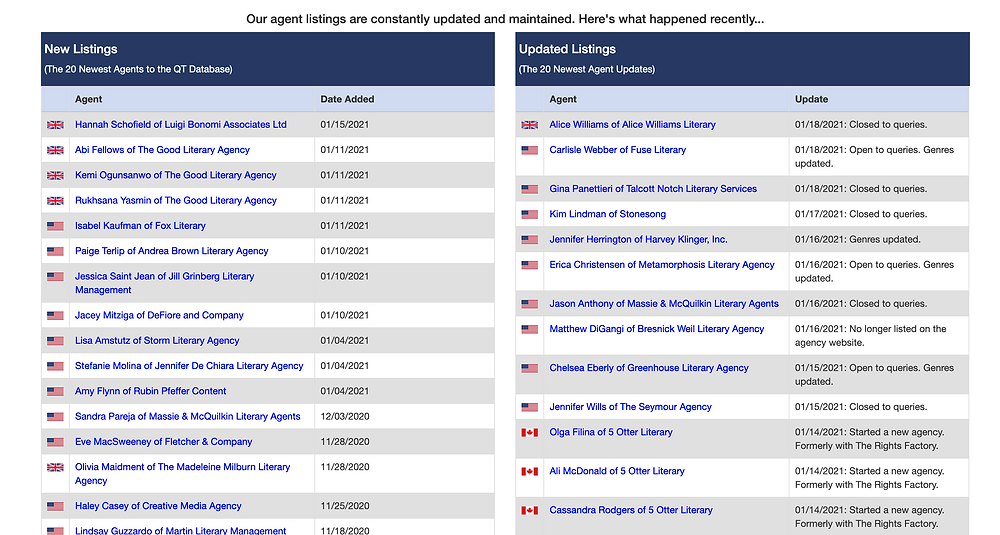Image resolution: width=1000 pixels, height=535 pixels.
Task: Click the Updated Listings panel title
Action: point(567,49)
